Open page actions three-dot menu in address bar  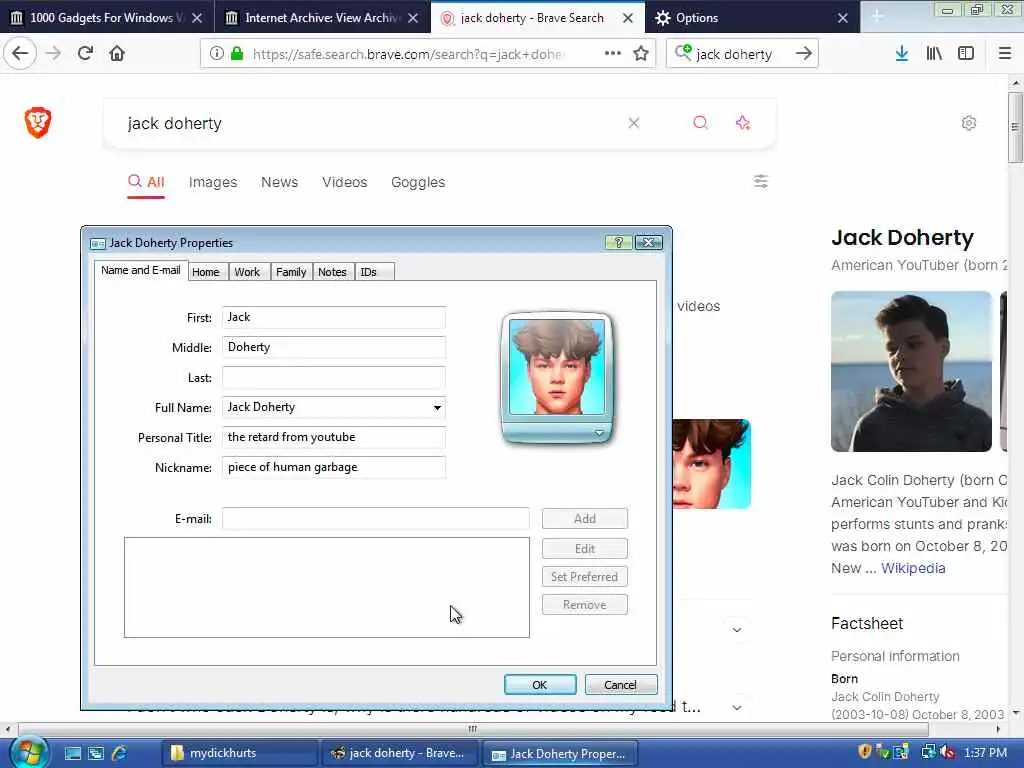click(x=613, y=54)
